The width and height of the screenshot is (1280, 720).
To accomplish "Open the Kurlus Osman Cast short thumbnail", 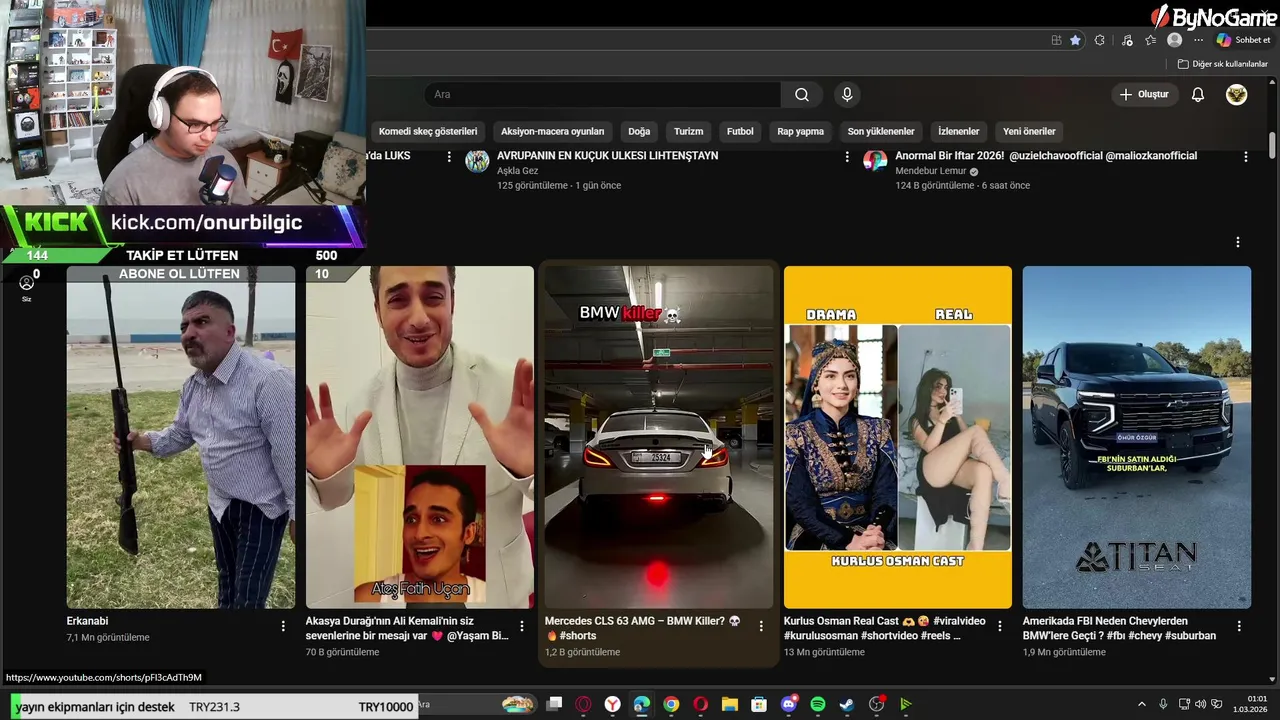I will point(898,437).
